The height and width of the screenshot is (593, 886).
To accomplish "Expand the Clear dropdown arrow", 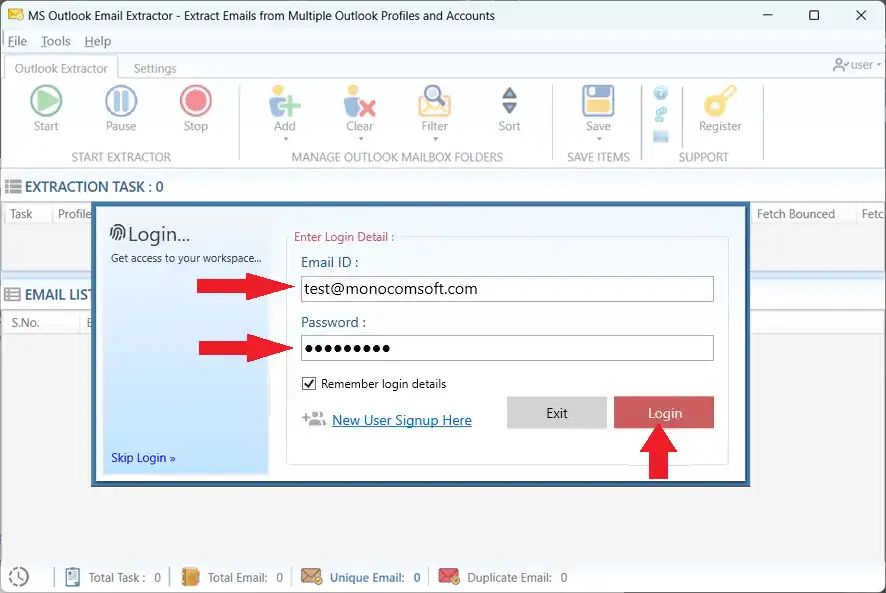I will (x=361, y=139).
